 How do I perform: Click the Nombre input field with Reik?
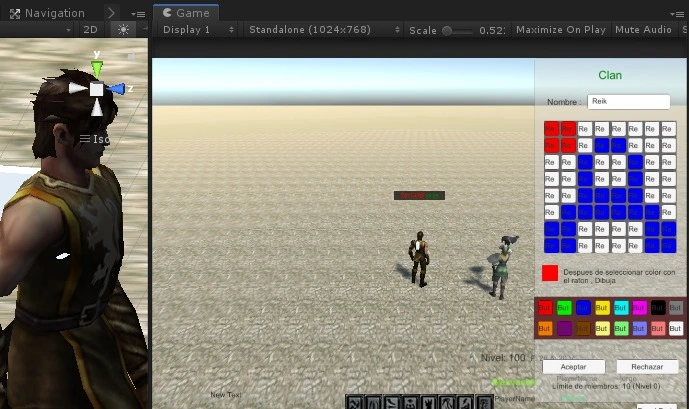click(629, 101)
